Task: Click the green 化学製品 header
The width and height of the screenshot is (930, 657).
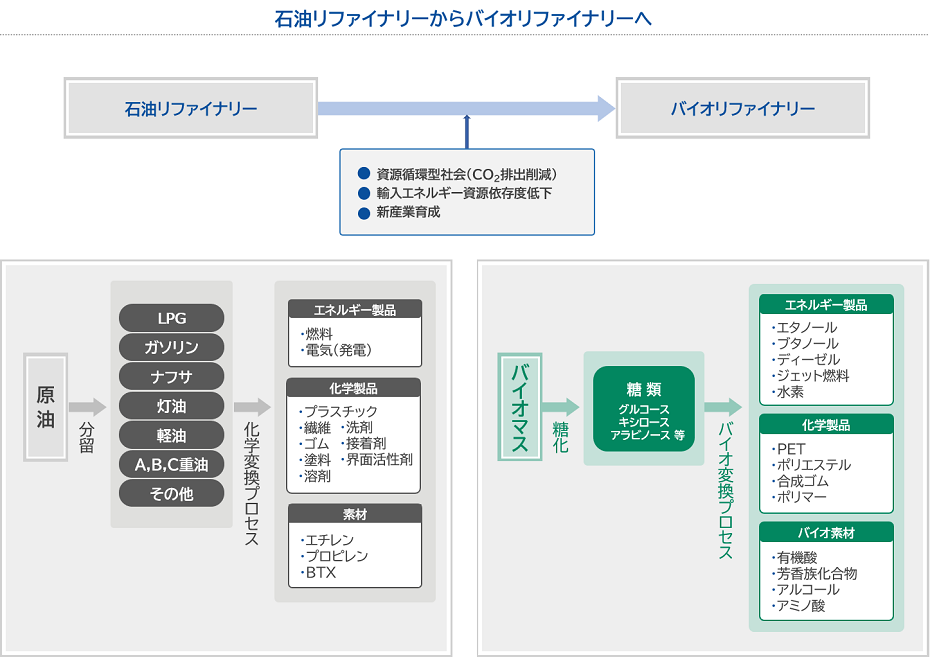Action: (x=826, y=425)
